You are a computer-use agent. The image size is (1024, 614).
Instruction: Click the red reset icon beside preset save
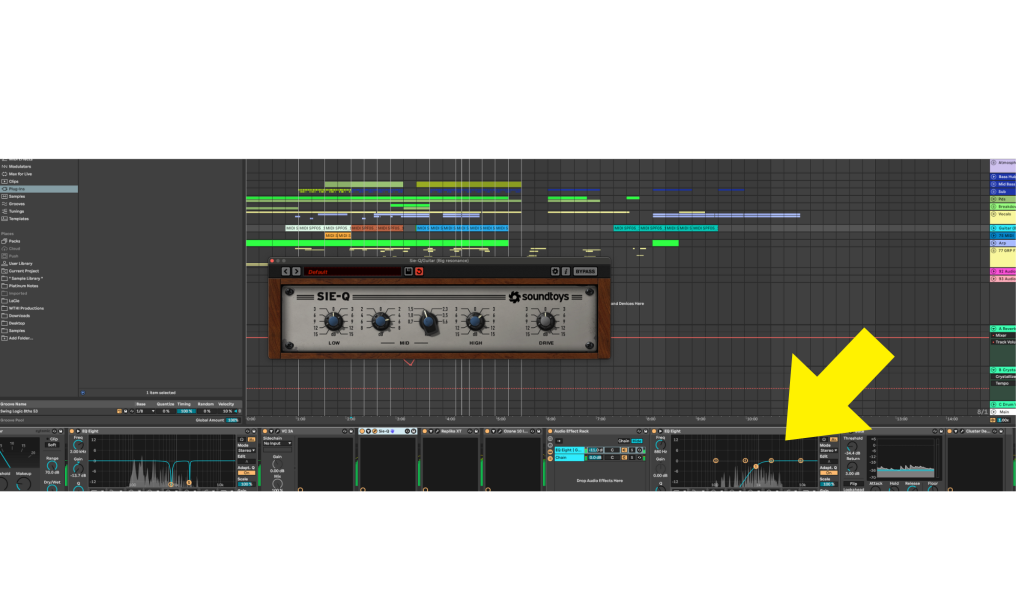pyautogui.click(x=419, y=271)
